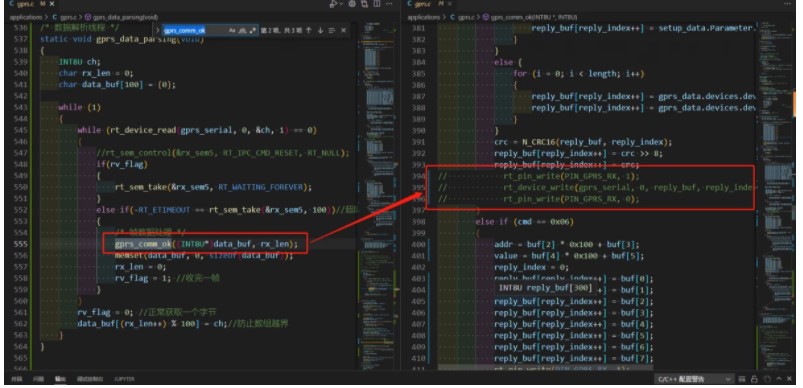The image size is (803, 388).
Task: Select the left gprs.c editor tab
Action: pos(31,4)
